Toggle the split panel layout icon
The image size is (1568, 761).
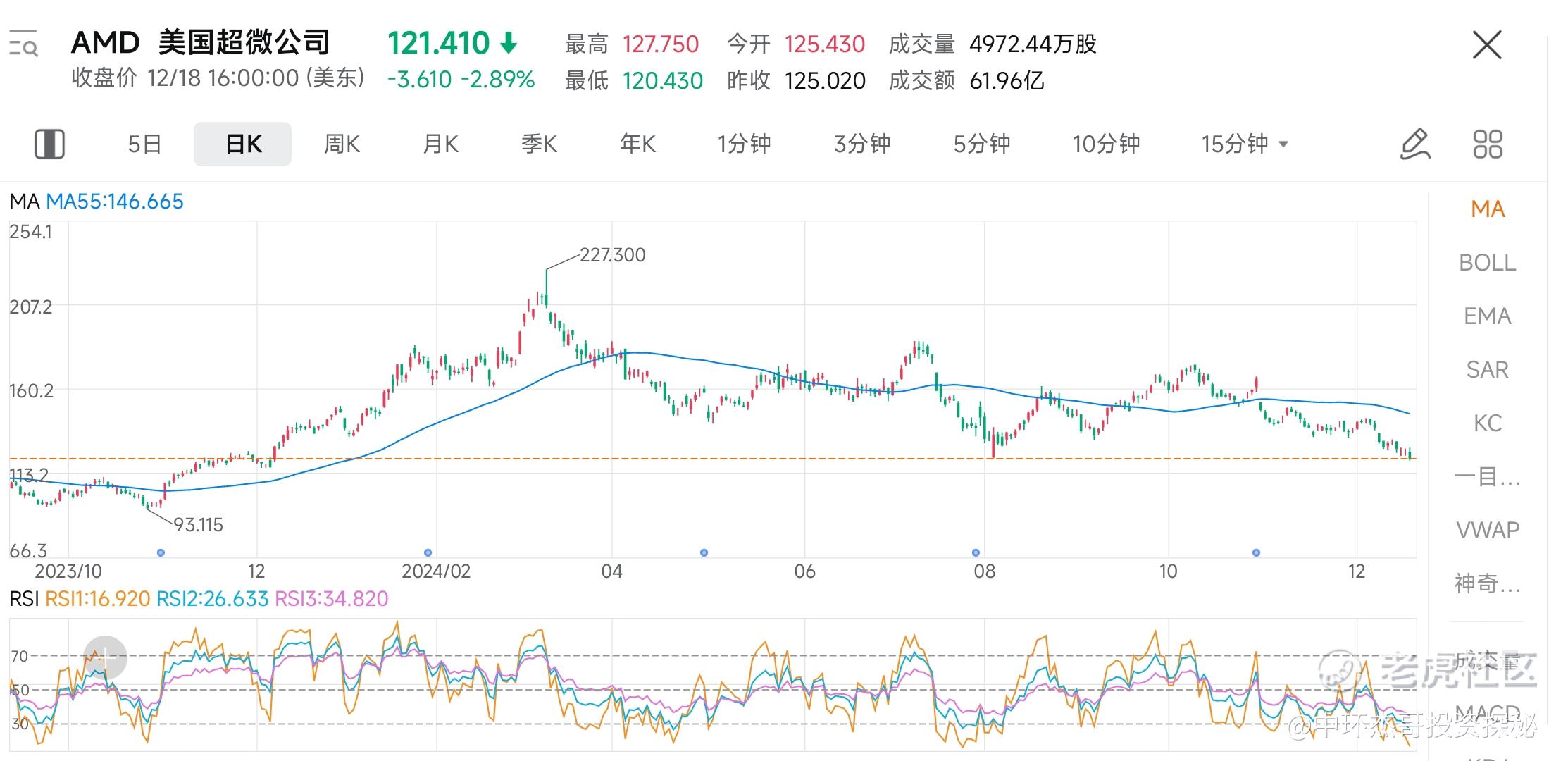click(49, 144)
